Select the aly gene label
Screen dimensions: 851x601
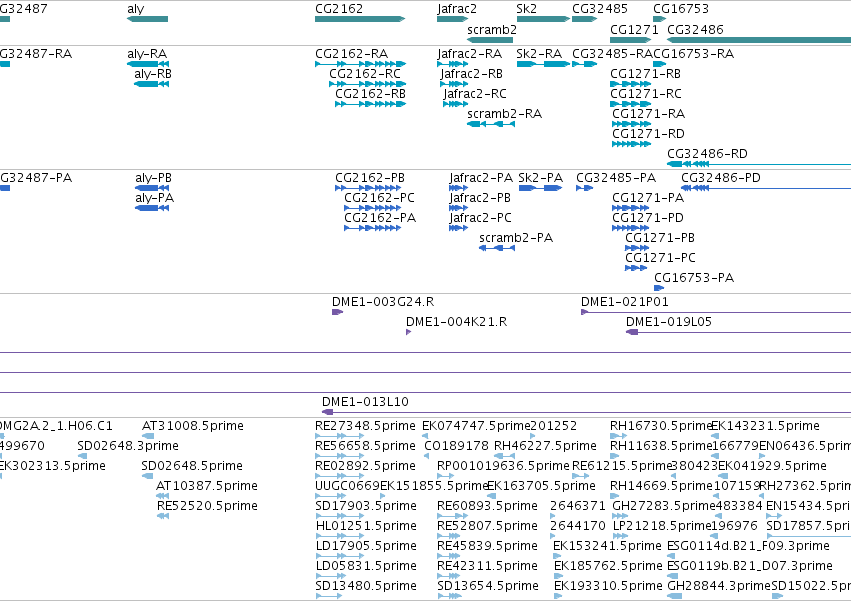tap(136, 9)
